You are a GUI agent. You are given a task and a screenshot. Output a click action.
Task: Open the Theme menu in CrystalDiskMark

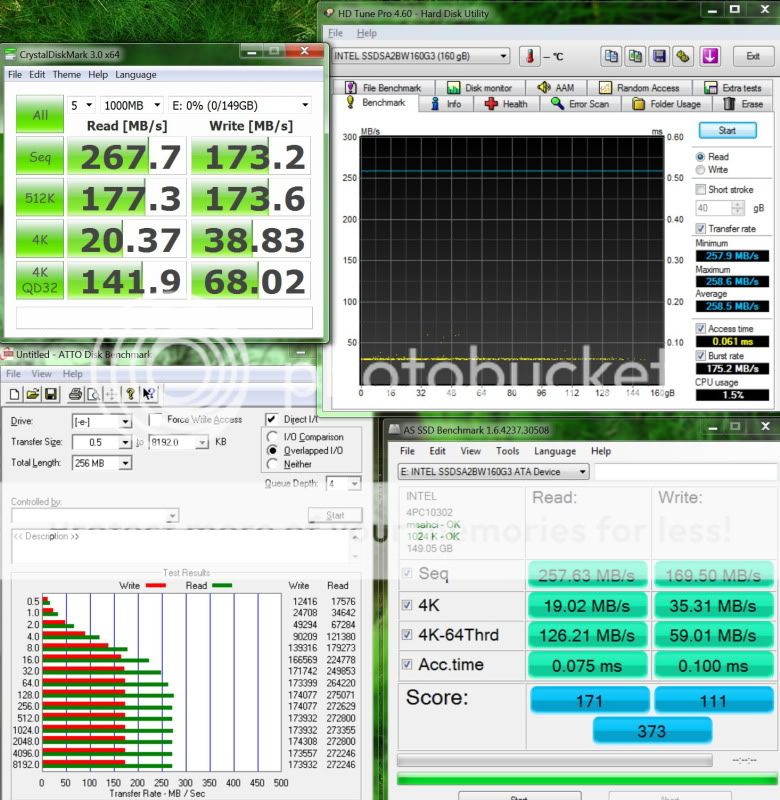66,74
